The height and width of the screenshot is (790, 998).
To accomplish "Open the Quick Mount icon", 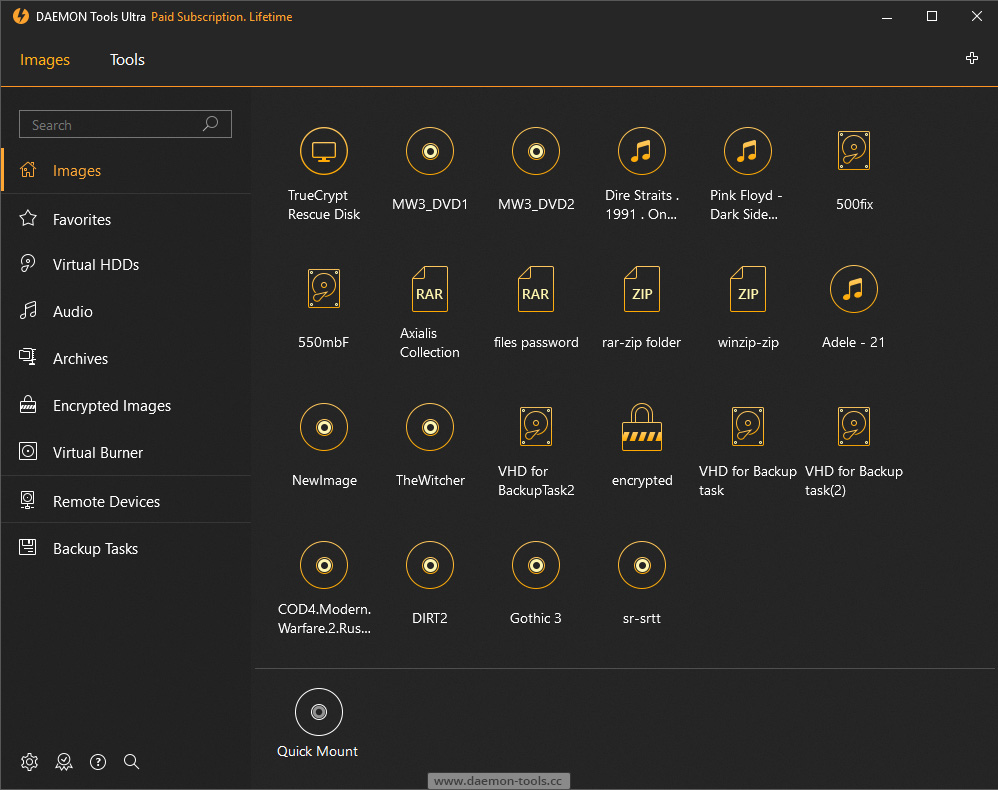I will click(318, 711).
